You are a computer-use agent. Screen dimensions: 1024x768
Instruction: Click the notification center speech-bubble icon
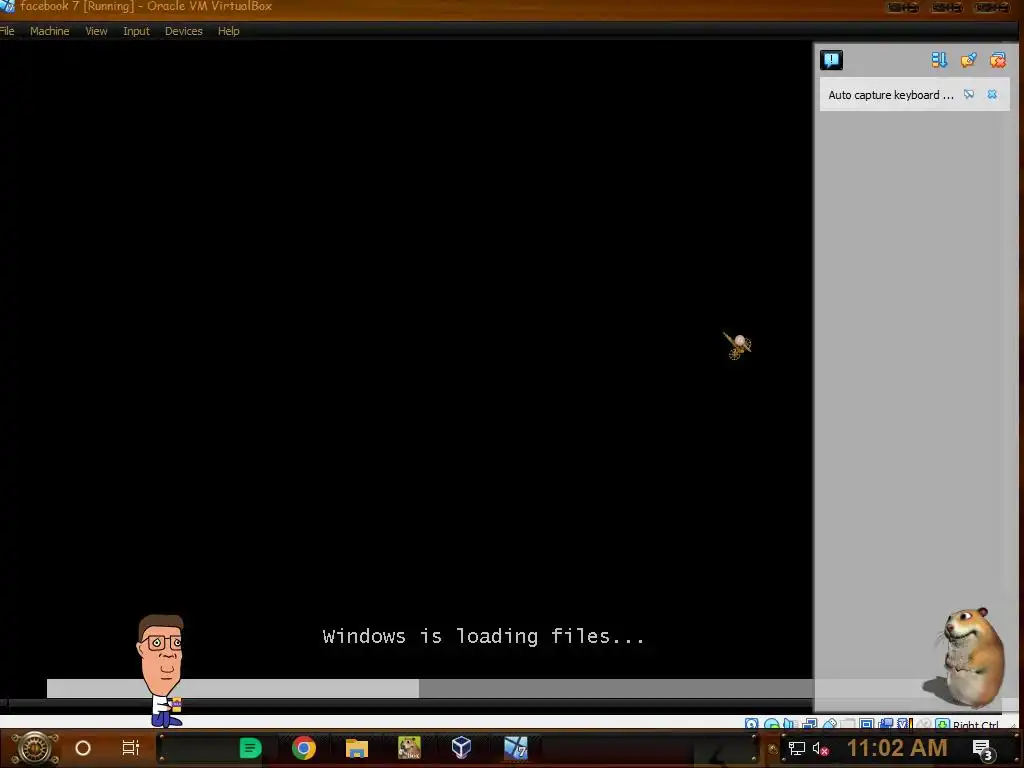[831, 60]
